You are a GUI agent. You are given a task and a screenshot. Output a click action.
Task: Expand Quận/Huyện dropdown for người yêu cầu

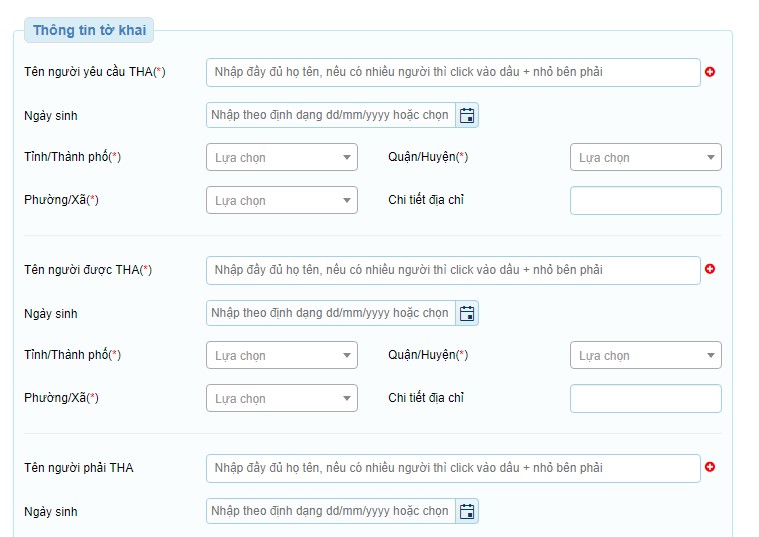[645, 158]
